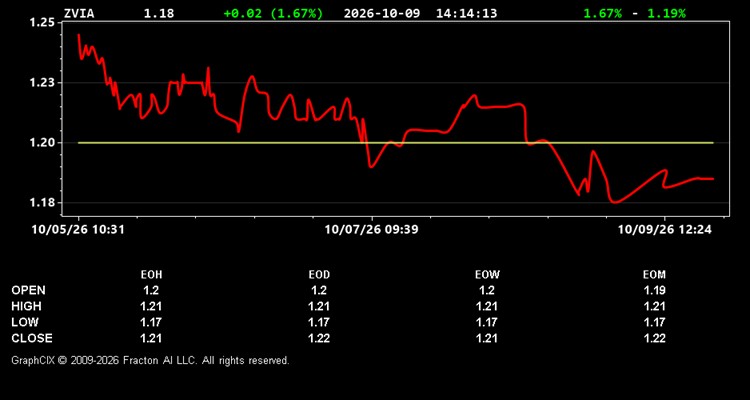Click the 10/05/26 10:31 x-axis label
This screenshot has width=750, height=400.
pyautogui.click(x=78, y=230)
